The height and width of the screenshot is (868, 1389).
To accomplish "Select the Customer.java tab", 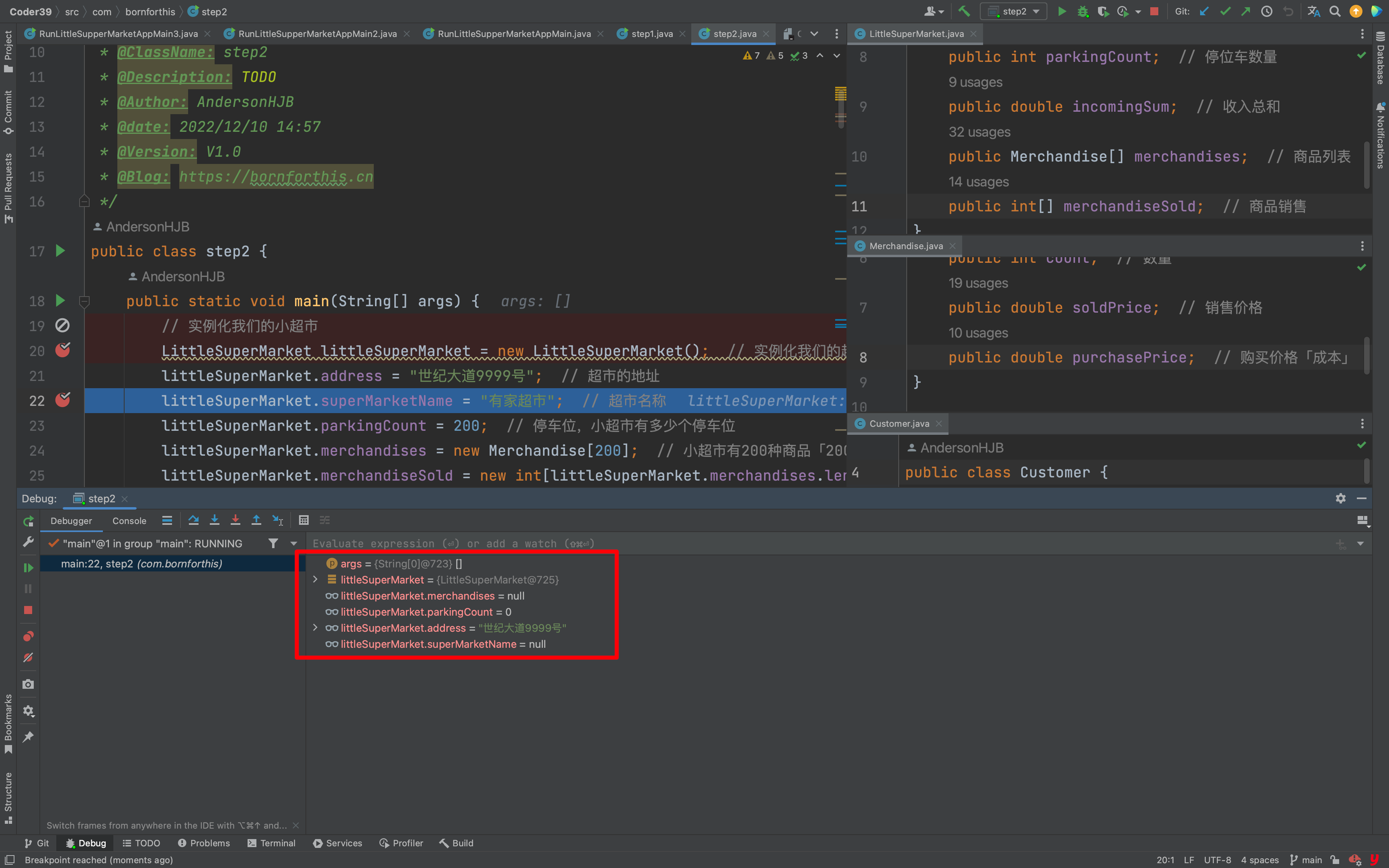I will (899, 424).
